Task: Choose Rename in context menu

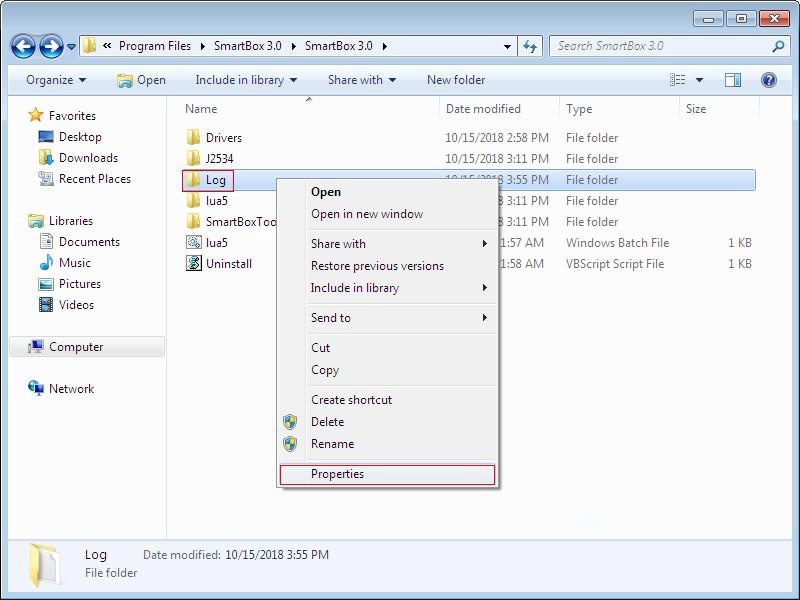Action: 388,444
